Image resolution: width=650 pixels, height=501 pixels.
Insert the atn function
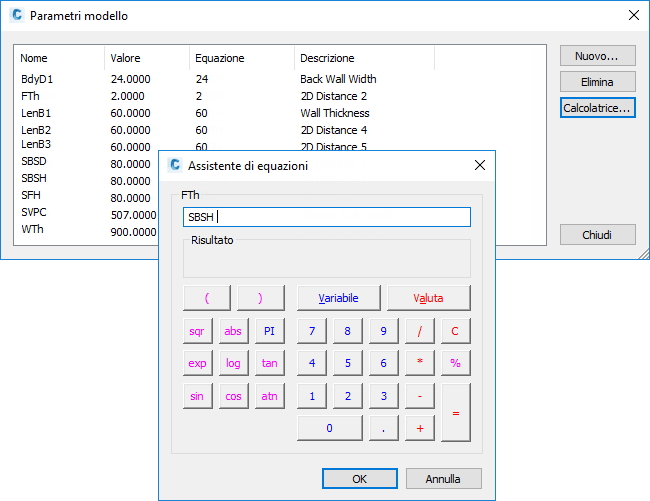[x=269, y=396]
